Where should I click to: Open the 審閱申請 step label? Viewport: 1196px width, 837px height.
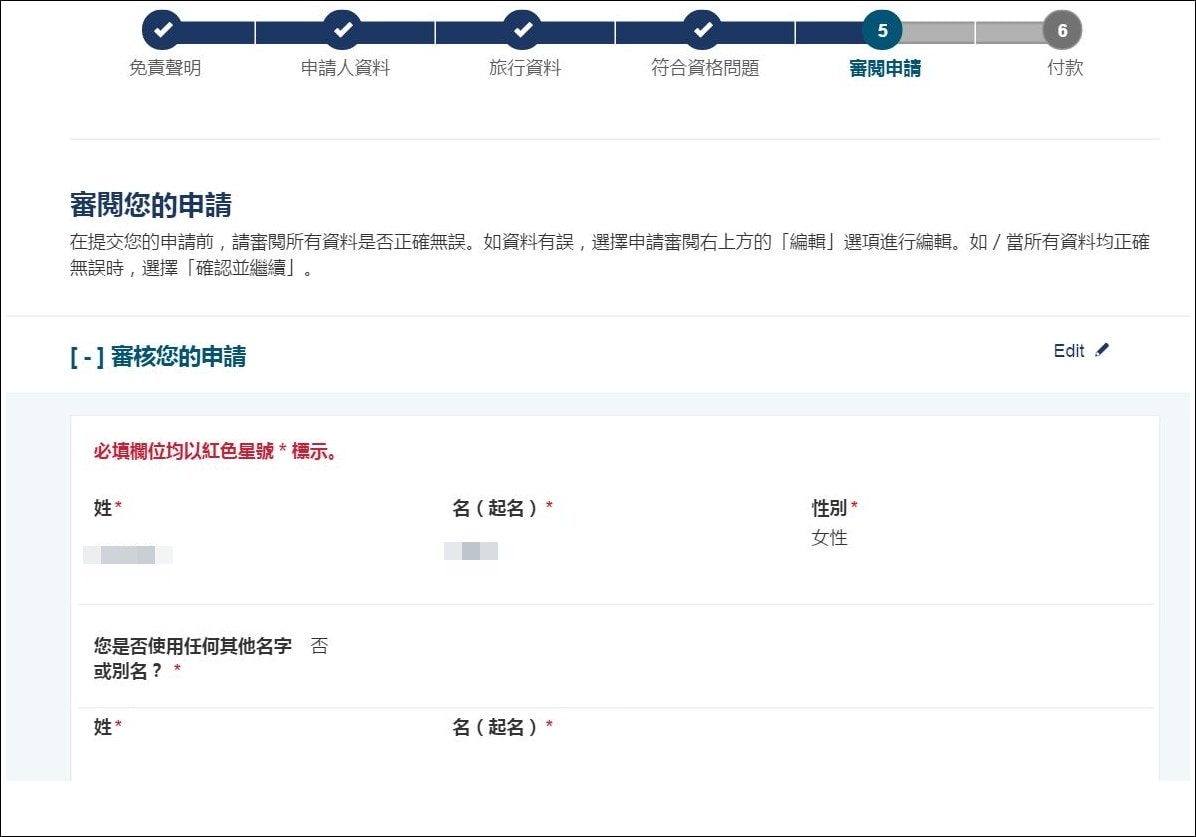pyautogui.click(x=885, y=68)
